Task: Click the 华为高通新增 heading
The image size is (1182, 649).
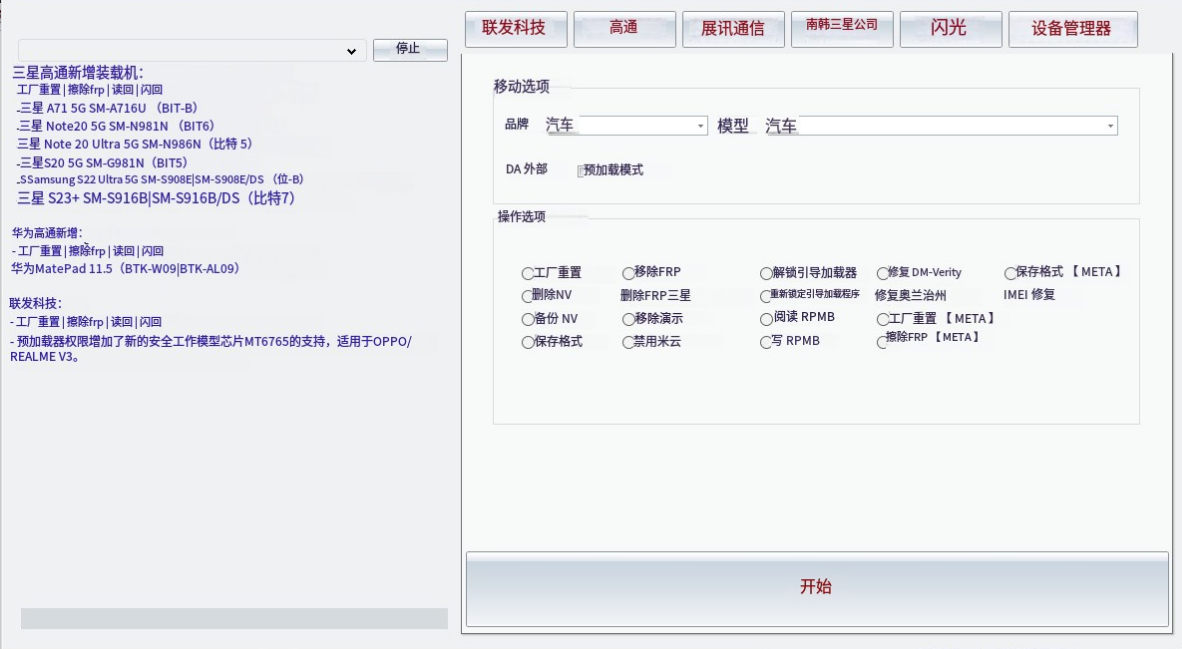Action: click(47, 233)
